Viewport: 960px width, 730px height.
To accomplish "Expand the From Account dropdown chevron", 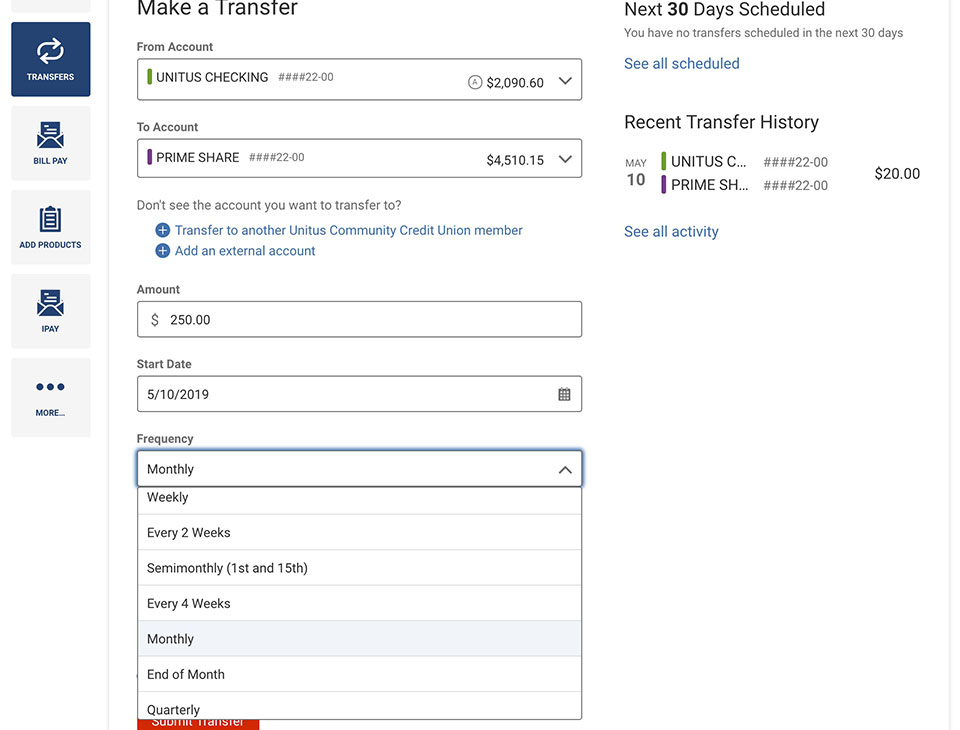I will (565, 80).
